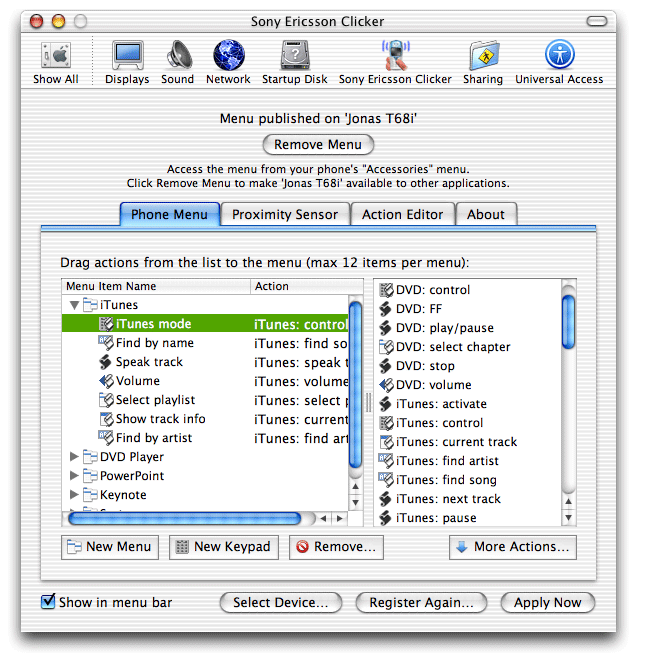Click the actions list scroll down arrow
645x662 pixels.
pyautogui.click(x=569, y=517)
